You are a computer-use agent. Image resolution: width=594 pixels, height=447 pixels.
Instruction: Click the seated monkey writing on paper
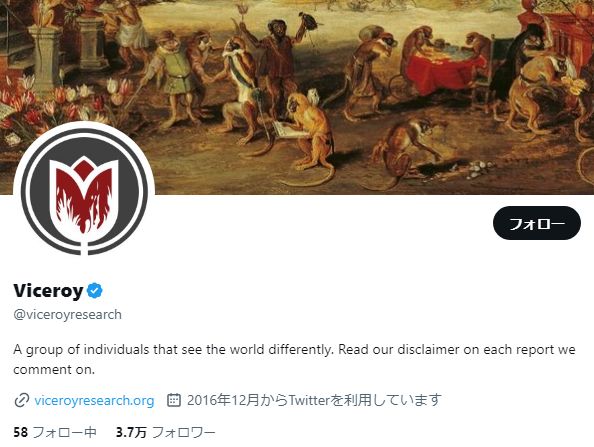307,129
